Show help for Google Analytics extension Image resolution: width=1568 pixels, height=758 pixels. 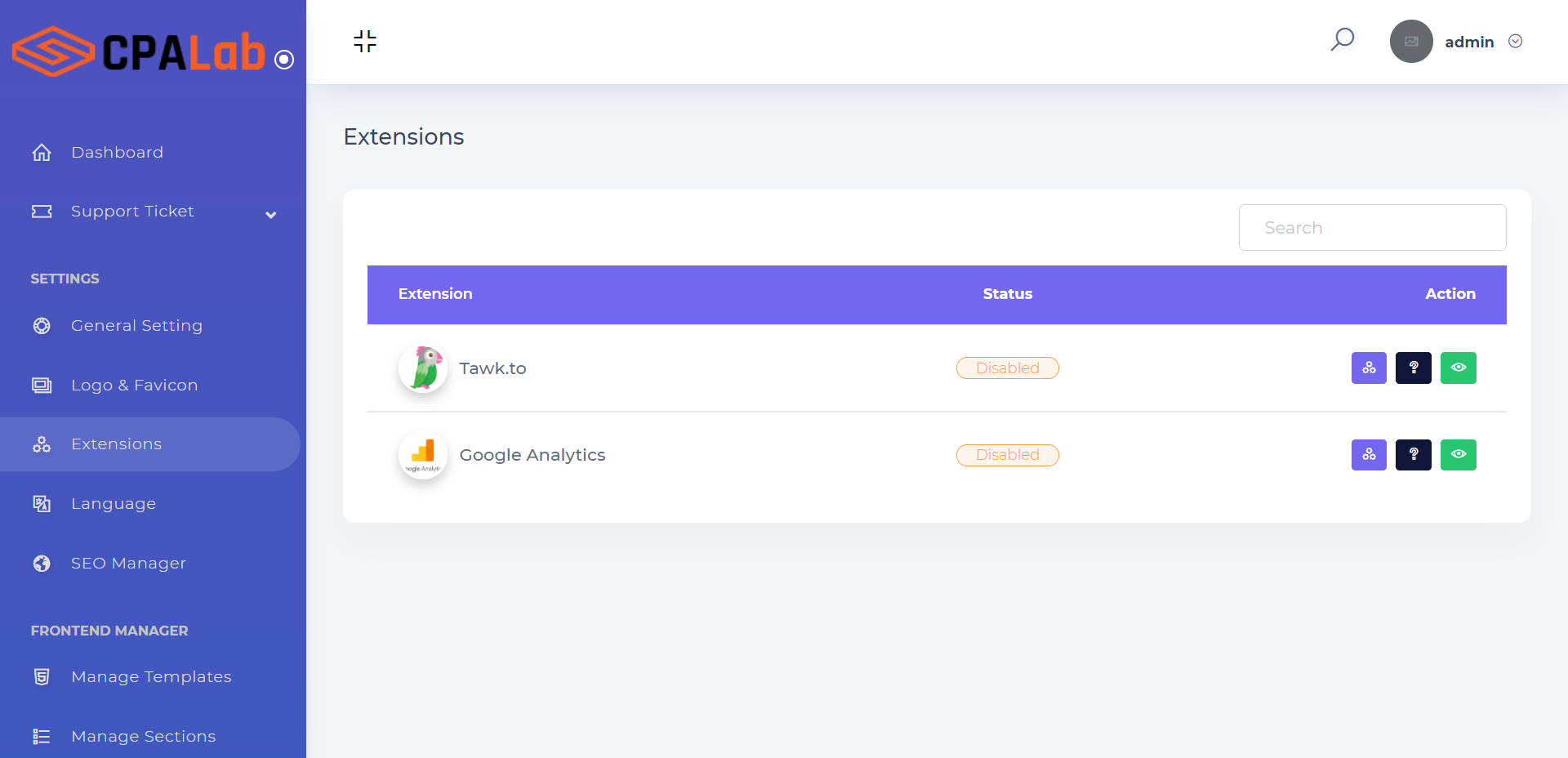(1414, 454)
